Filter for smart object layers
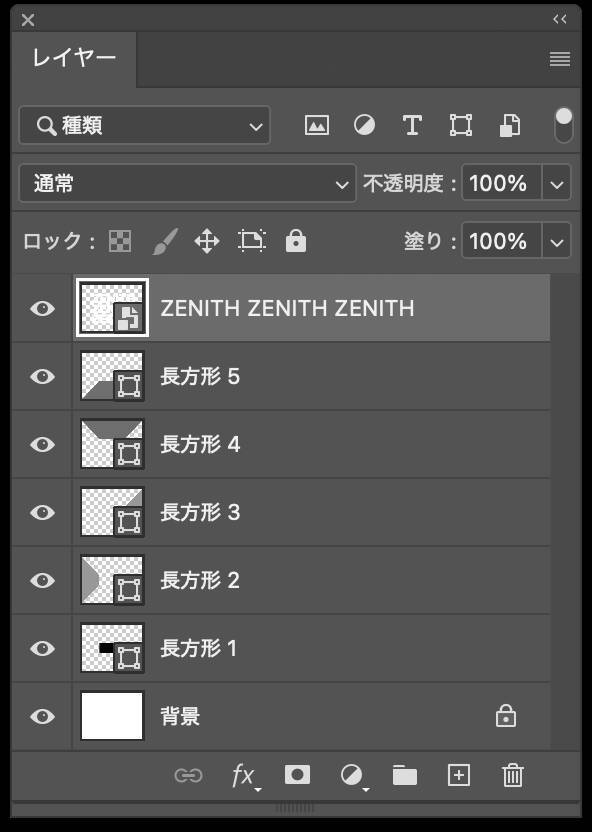The image size is (592, 832). click(x=510, y=125)
